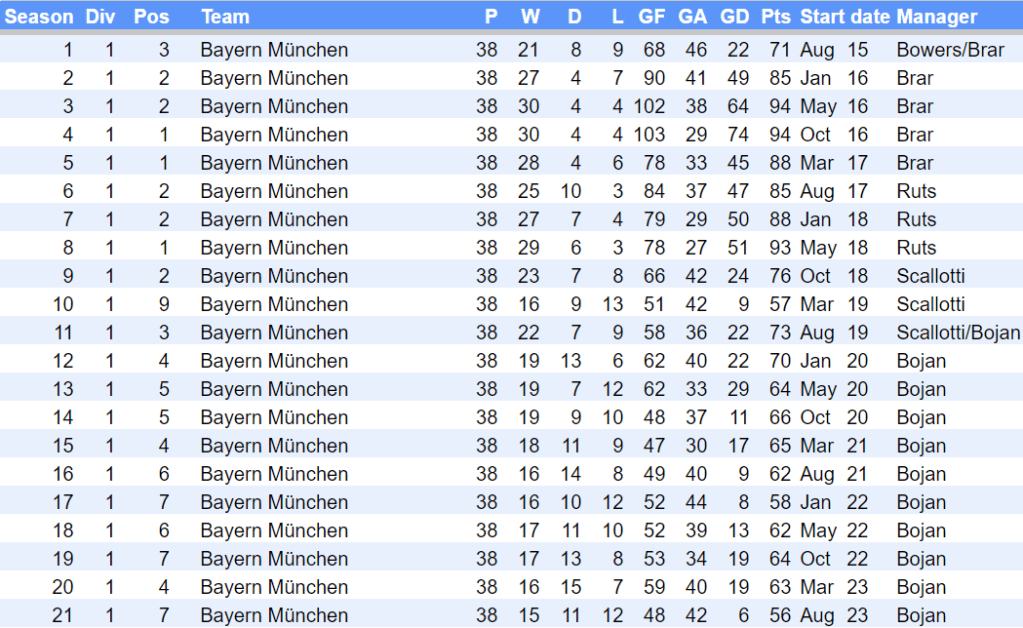The height and width of the screenshot is (628, 1023).
Task: Select the GF column header
Action: (x=651, y=17)
